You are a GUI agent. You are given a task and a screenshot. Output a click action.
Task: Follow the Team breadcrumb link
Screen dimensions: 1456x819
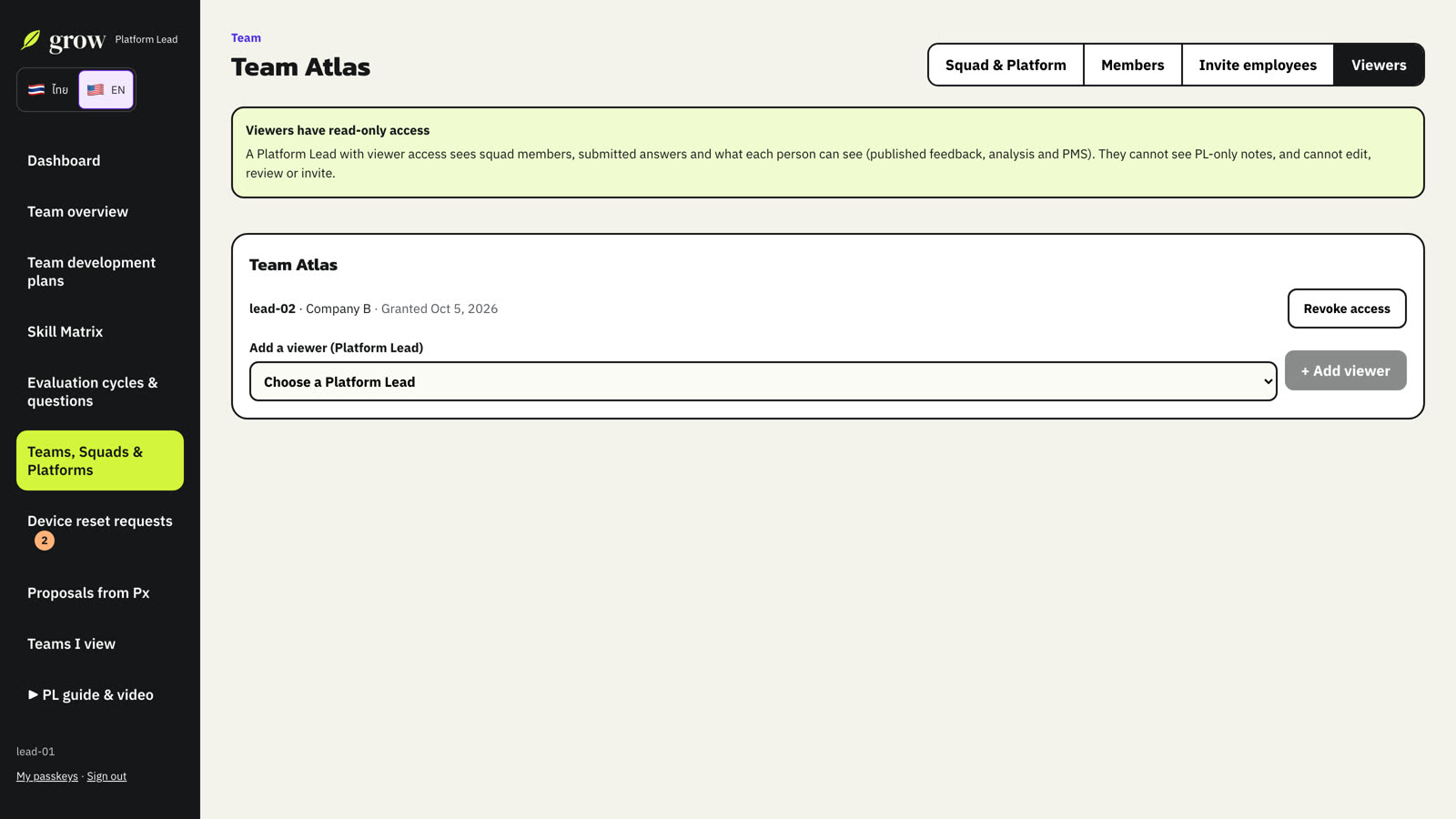[x=246, y=38]
